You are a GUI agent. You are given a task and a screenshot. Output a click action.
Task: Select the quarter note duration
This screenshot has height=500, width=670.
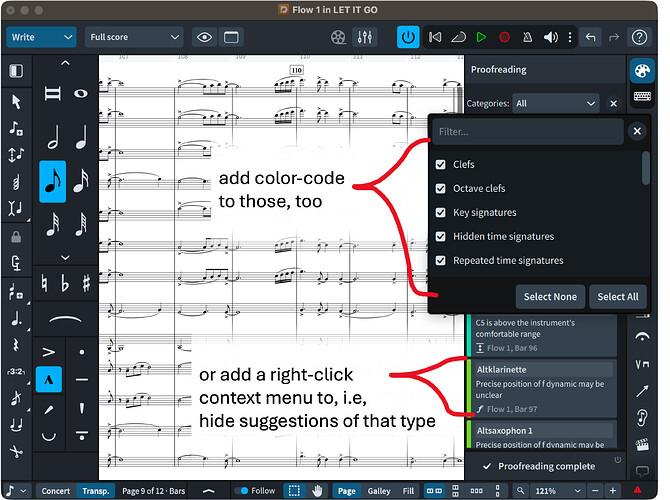(81, 137)
